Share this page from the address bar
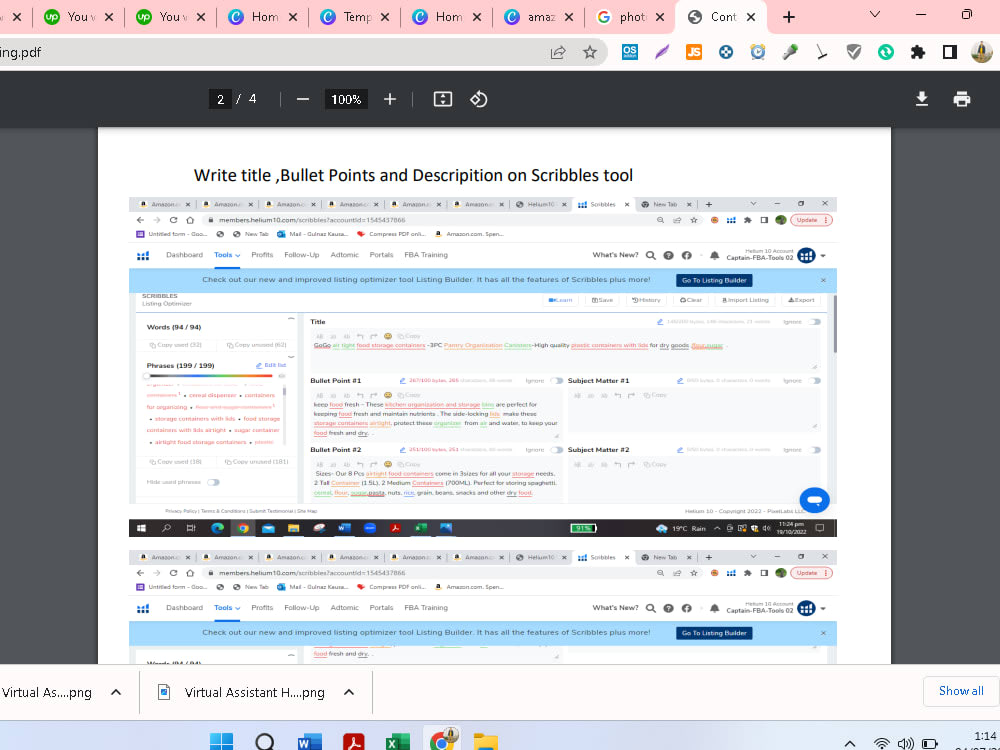 558,52
